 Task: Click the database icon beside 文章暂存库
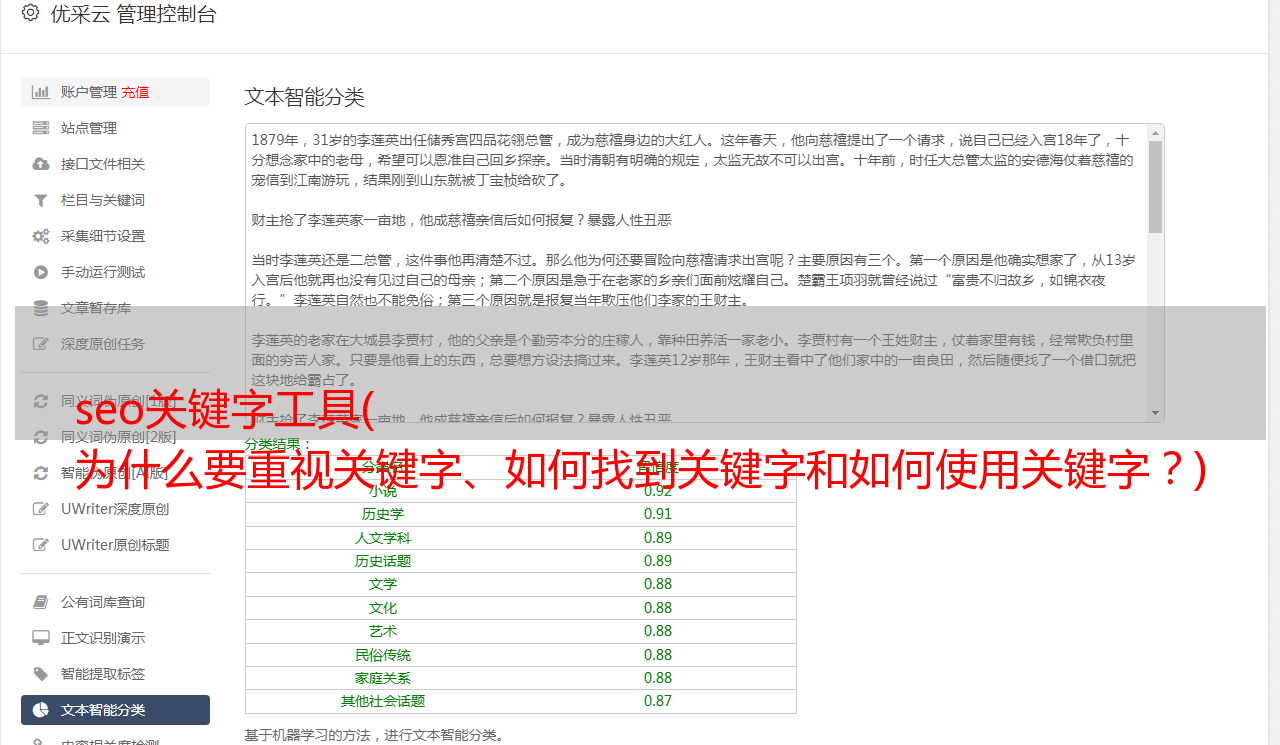click(x=39, y=308)
